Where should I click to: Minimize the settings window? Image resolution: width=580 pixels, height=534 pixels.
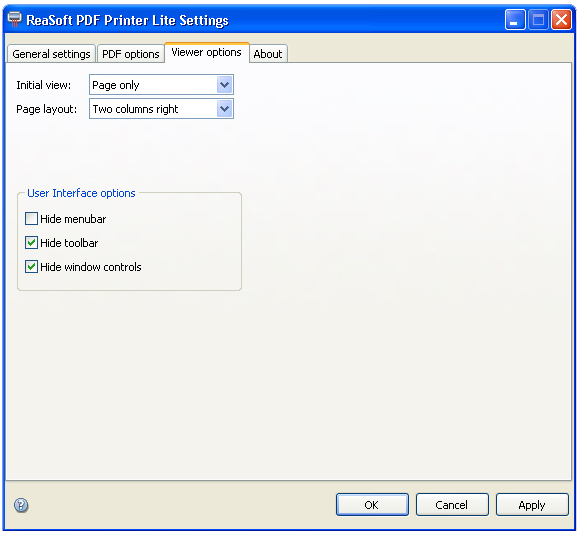pyautogui.click(x=515, y=20)
